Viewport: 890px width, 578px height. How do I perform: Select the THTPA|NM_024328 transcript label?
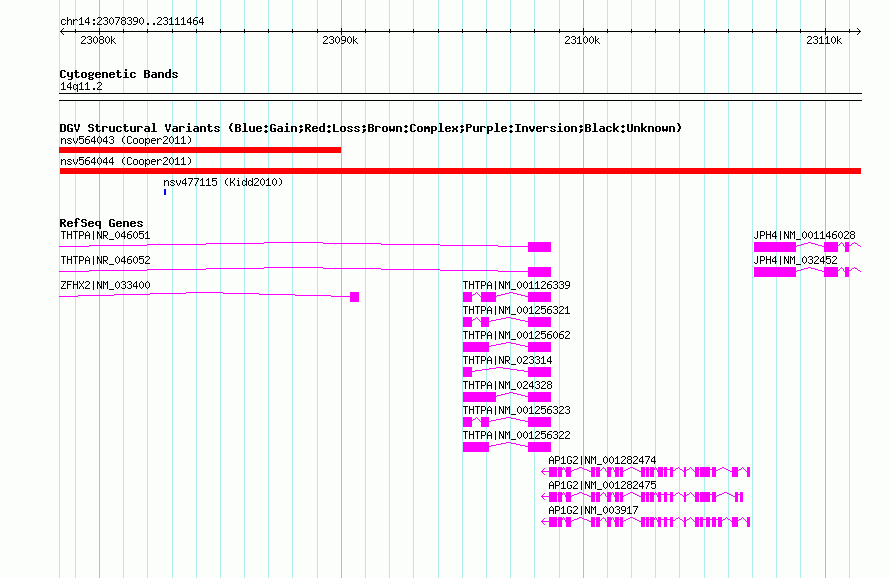(507, 385)
